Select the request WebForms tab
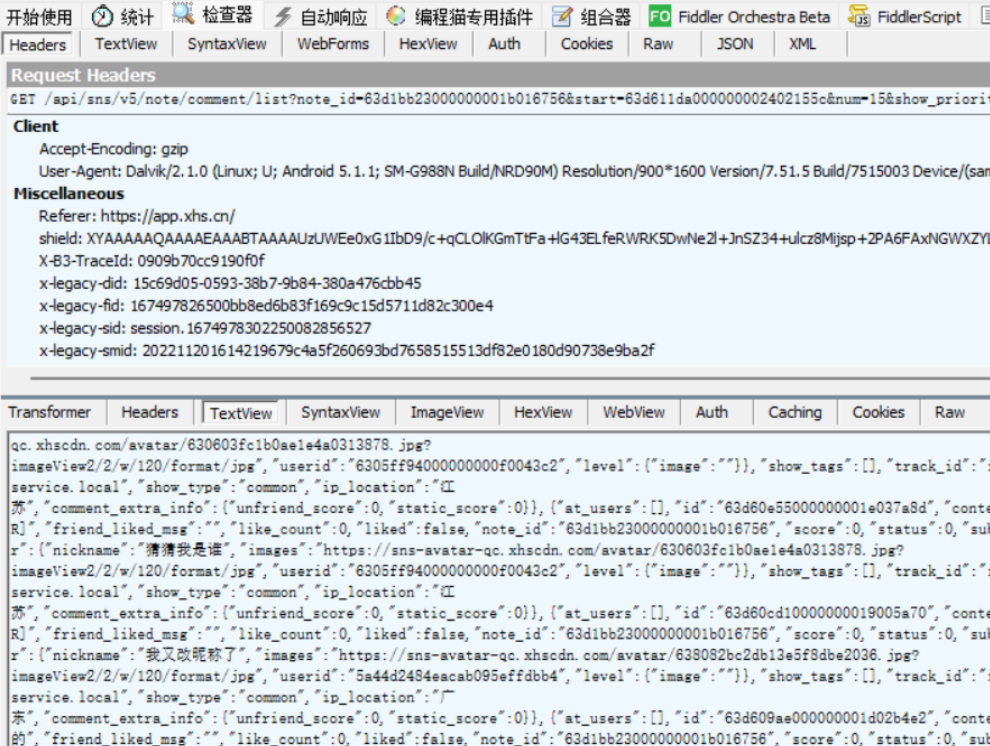This screenshot has height=746, width=990. tap(333, 44)
